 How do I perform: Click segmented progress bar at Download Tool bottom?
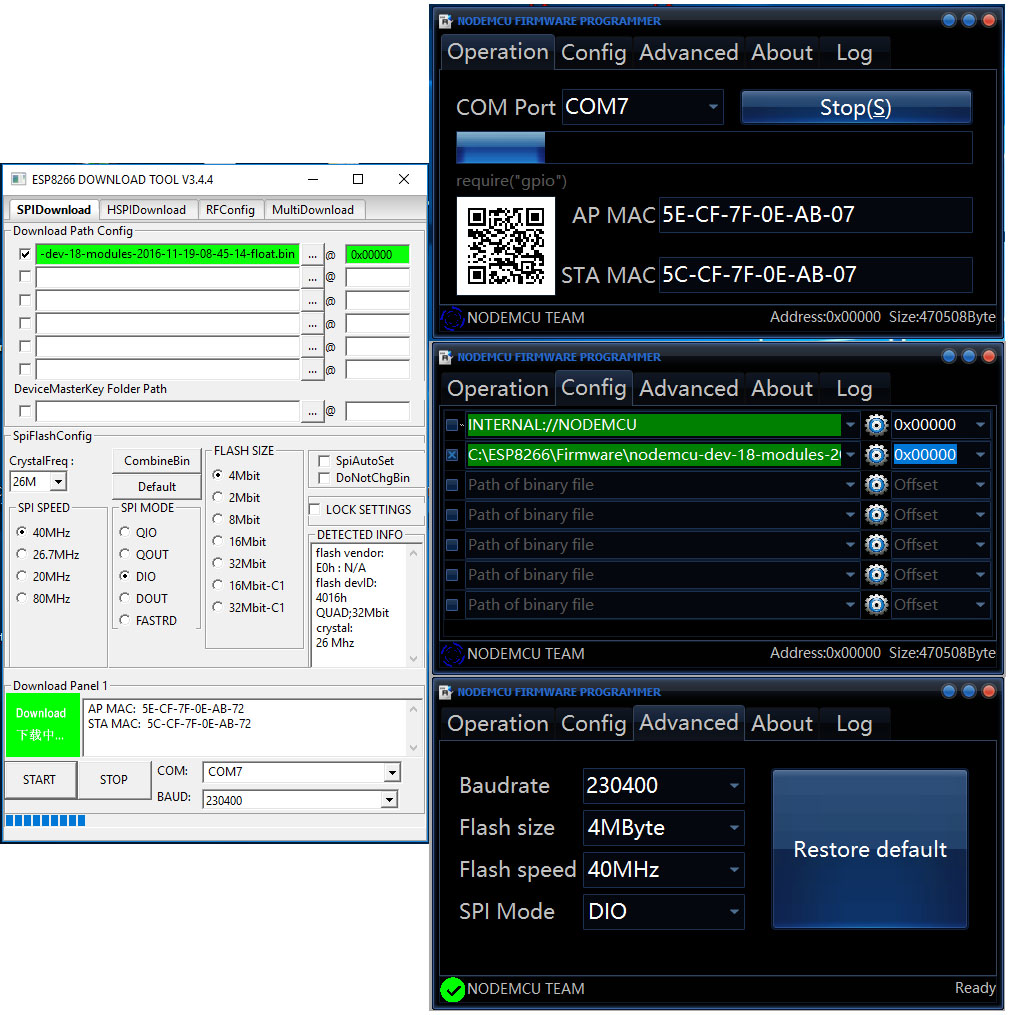(45, 821)
